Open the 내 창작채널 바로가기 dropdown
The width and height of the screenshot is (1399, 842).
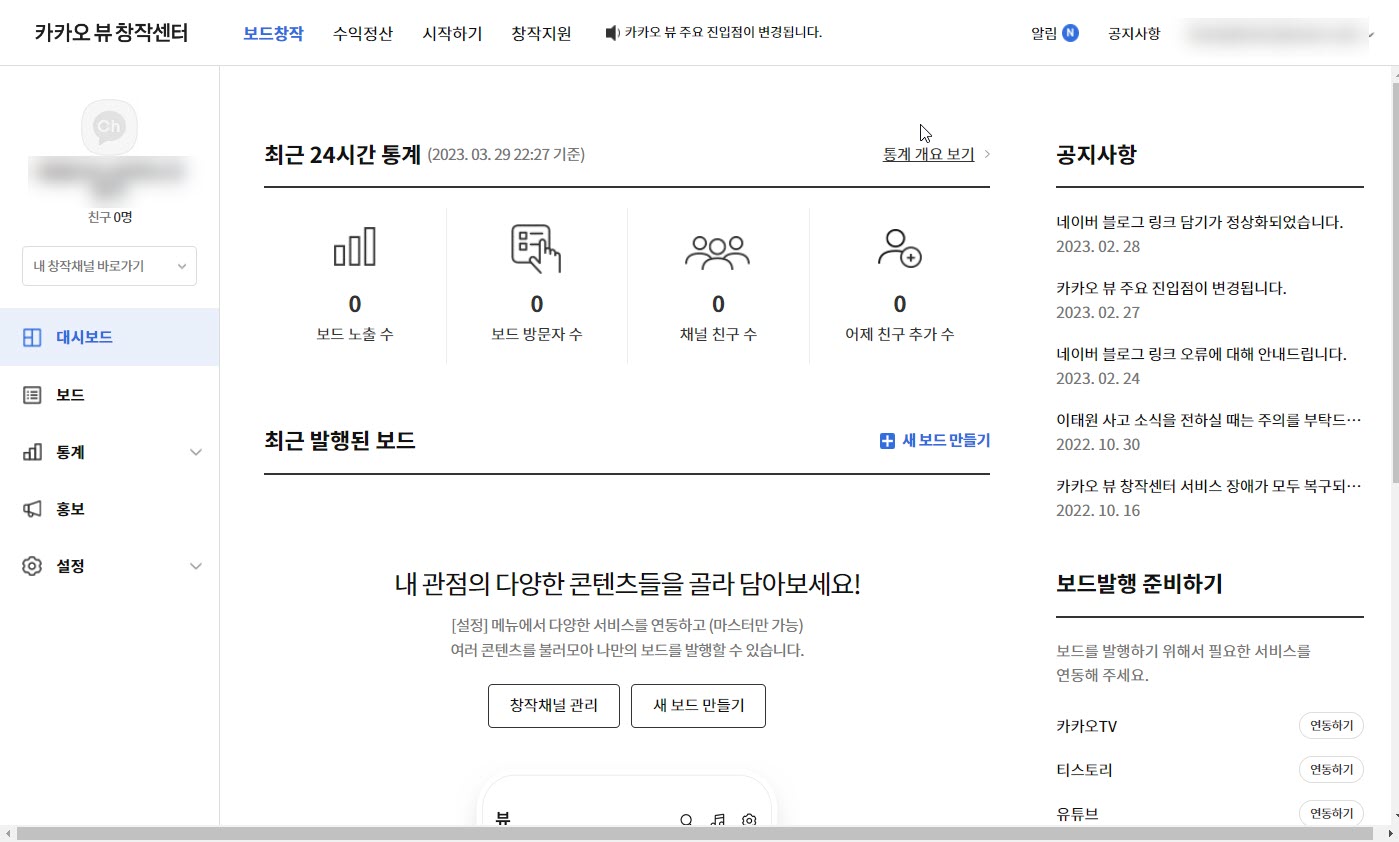(x=110, y=266)
